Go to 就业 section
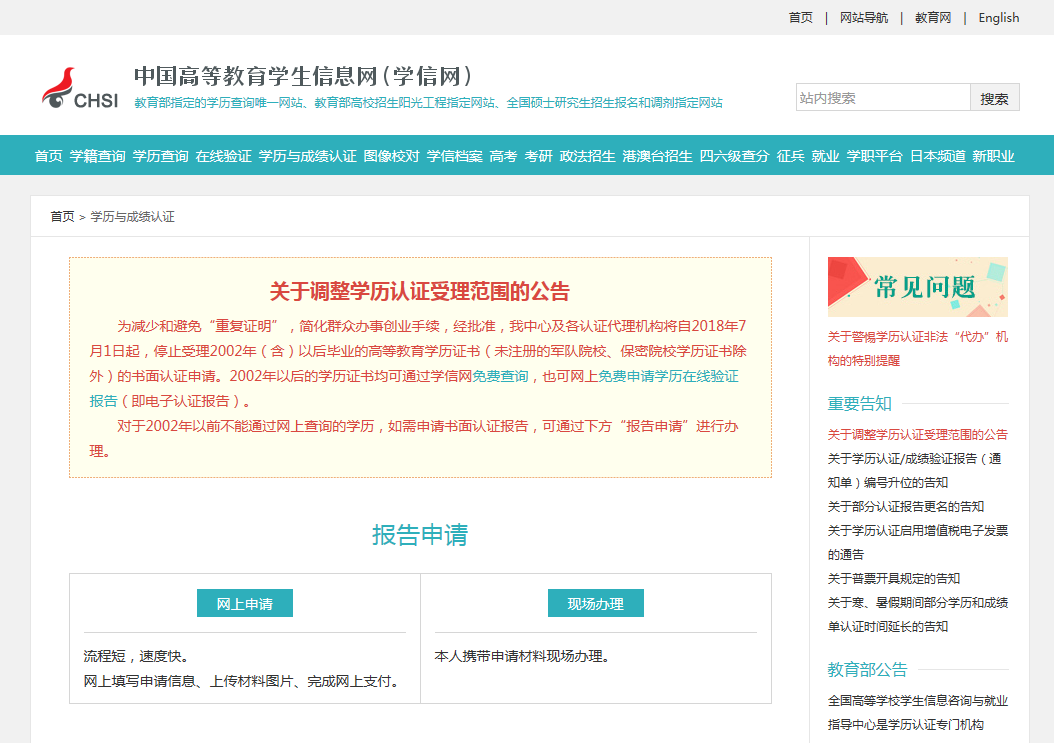 [x=825, y=156]
